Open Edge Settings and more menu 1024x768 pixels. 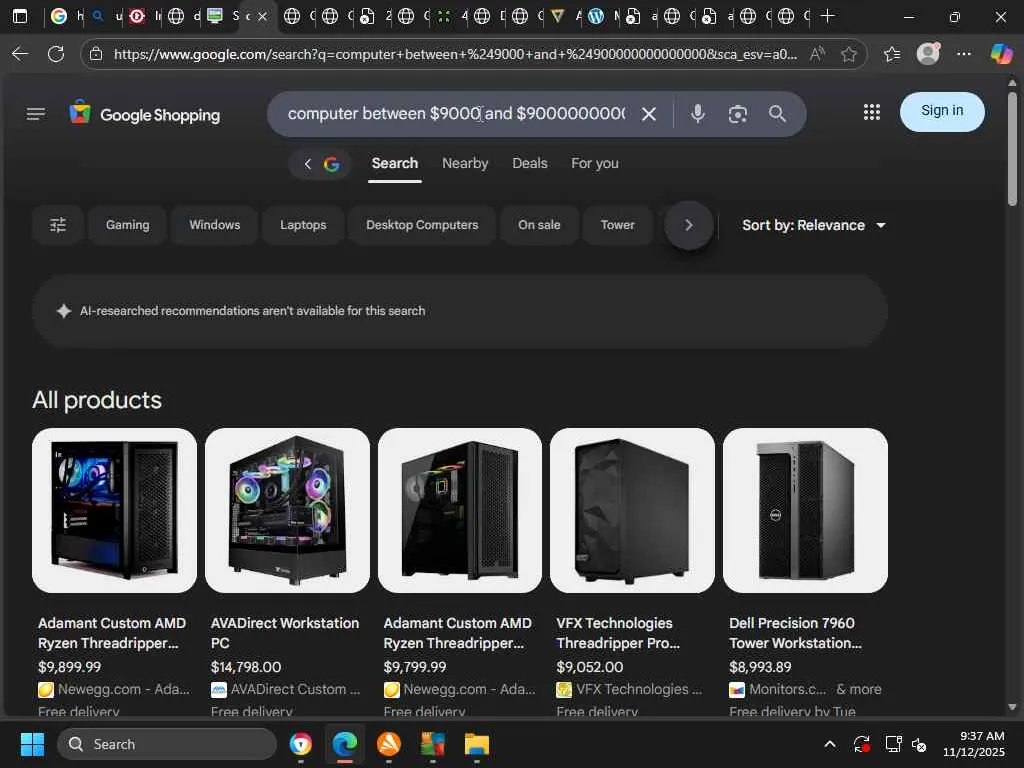[964, 54]
